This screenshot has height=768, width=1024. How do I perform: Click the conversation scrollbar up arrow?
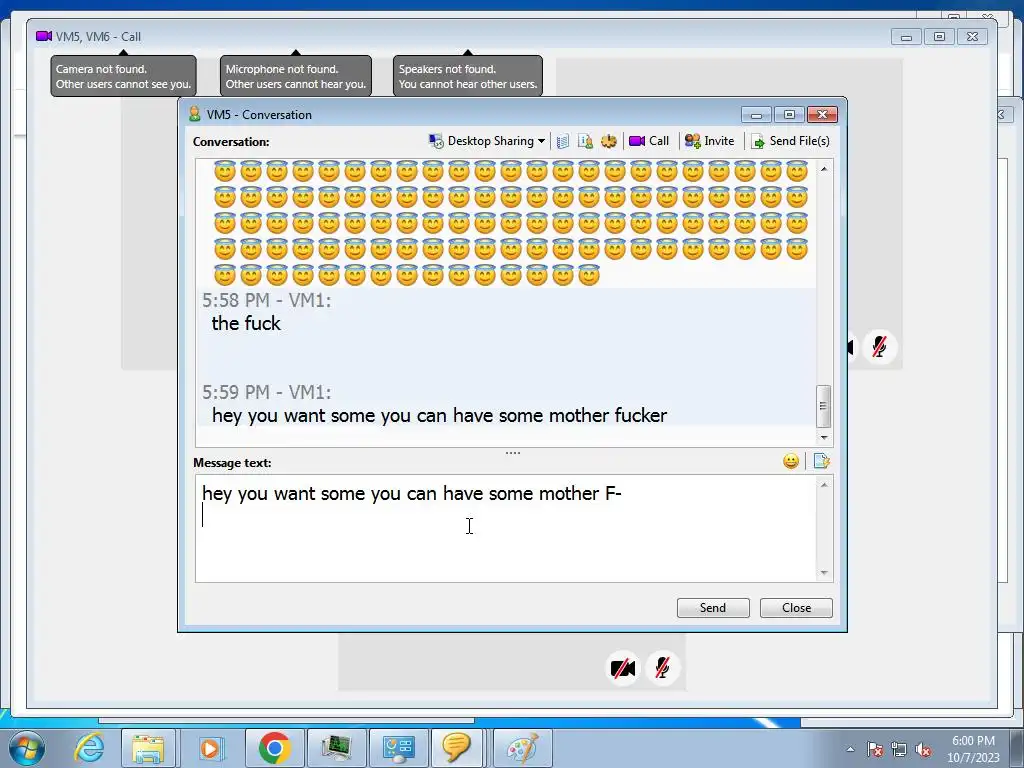(824, 169)
